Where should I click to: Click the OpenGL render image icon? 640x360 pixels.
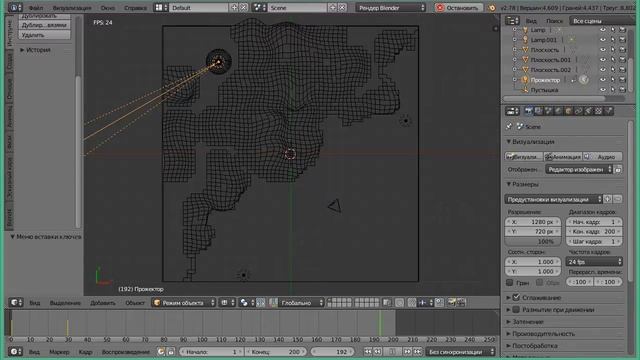tap(451, 303)
